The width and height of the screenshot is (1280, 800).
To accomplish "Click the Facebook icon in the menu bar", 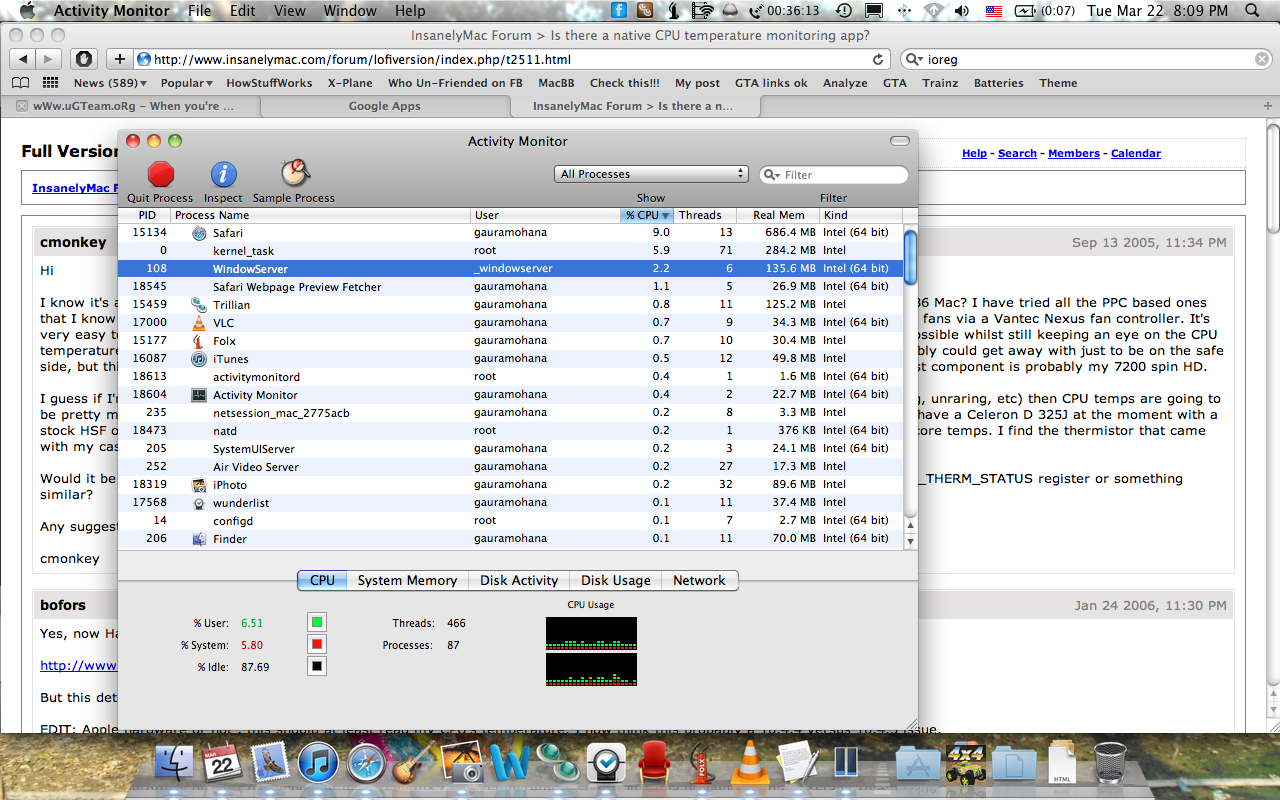I will click(x=619, y=11).
